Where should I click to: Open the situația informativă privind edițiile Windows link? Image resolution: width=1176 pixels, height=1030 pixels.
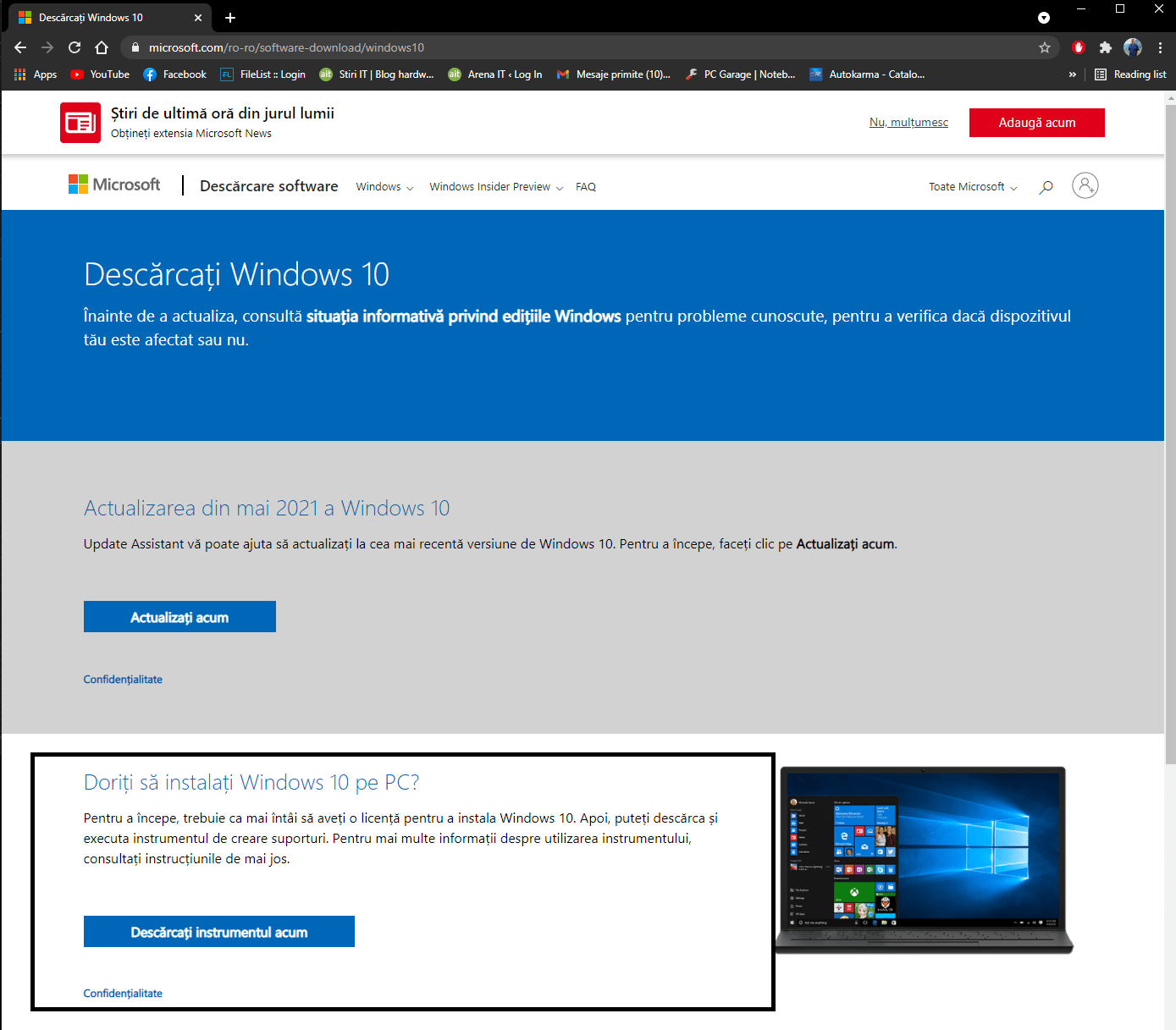464,317
